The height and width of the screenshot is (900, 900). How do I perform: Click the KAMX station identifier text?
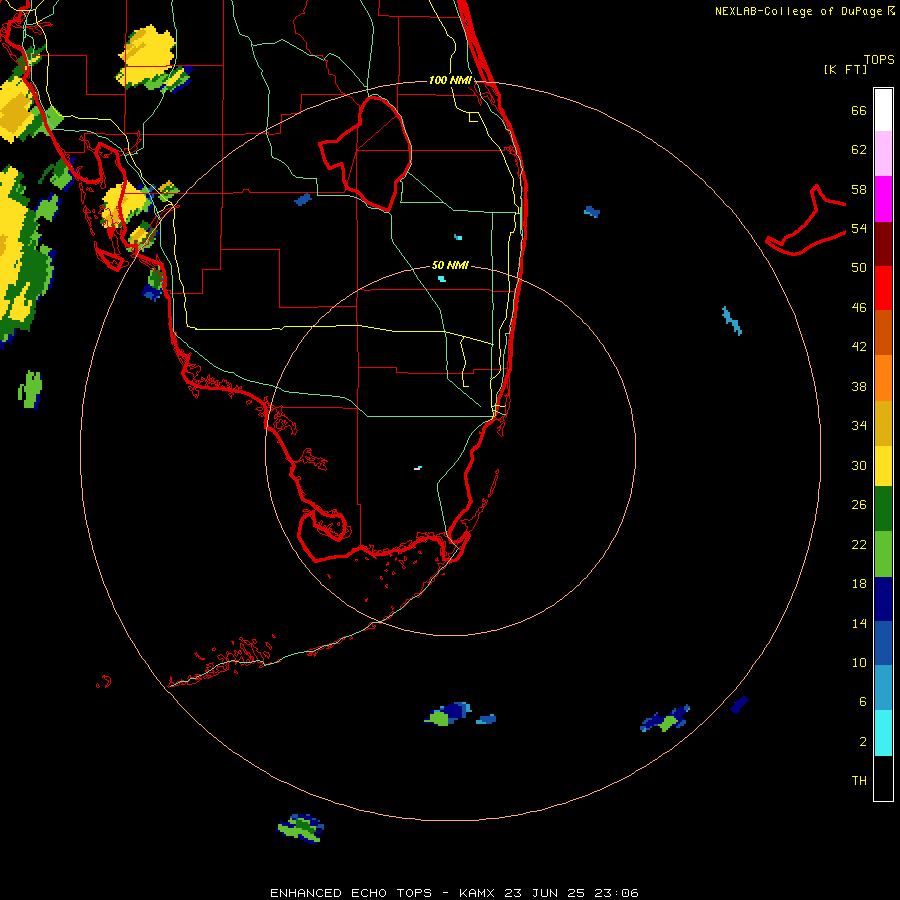click(x=478, y=893)
